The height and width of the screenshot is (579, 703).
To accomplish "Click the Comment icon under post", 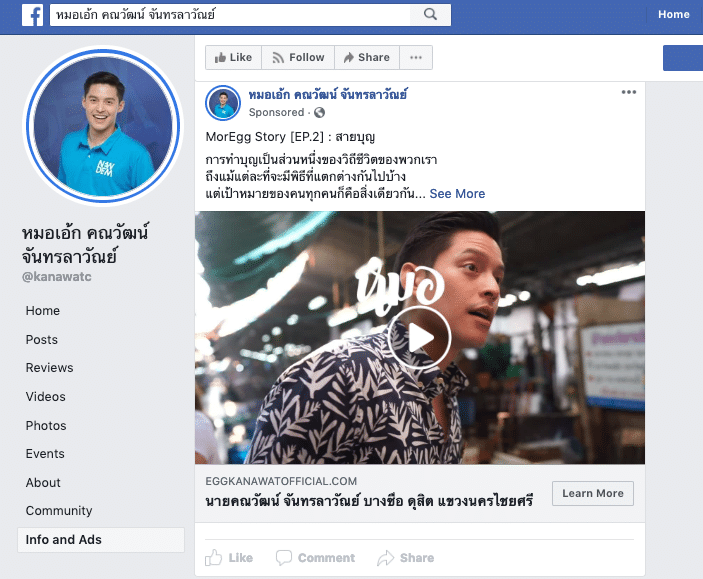I will coord(284,558).
